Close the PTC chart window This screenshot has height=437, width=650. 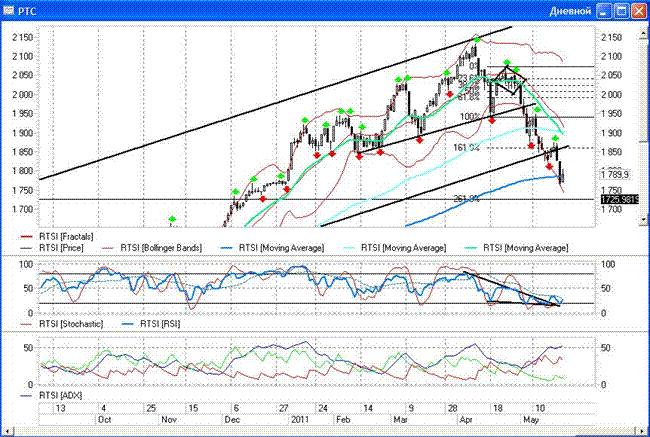click(639, 11)
